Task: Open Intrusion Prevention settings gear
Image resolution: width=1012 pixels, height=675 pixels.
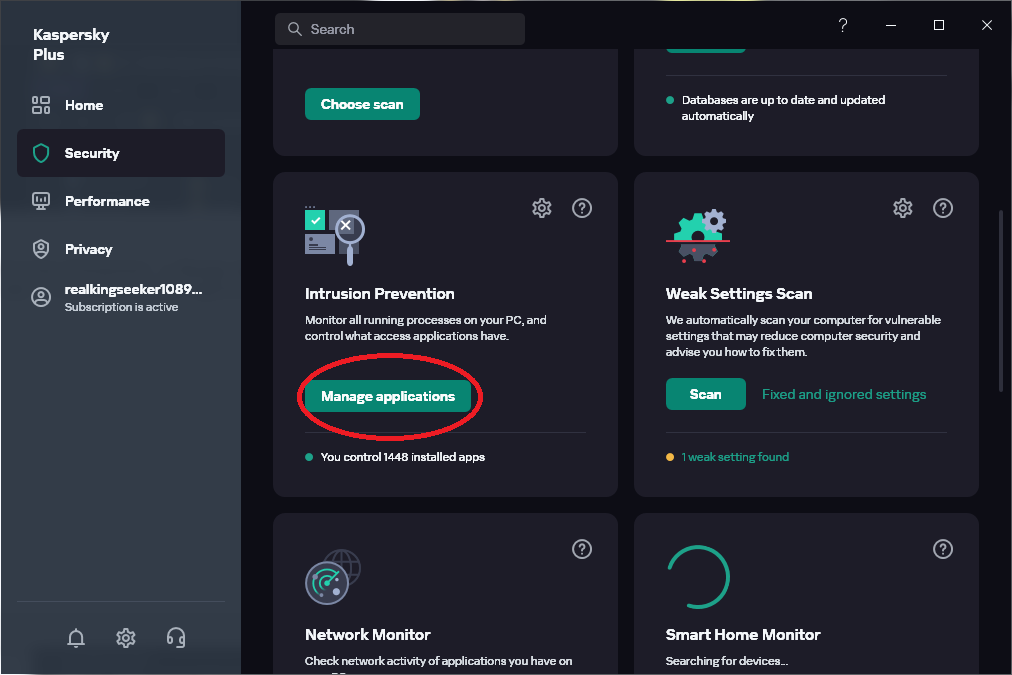Action: coord(541,208)
